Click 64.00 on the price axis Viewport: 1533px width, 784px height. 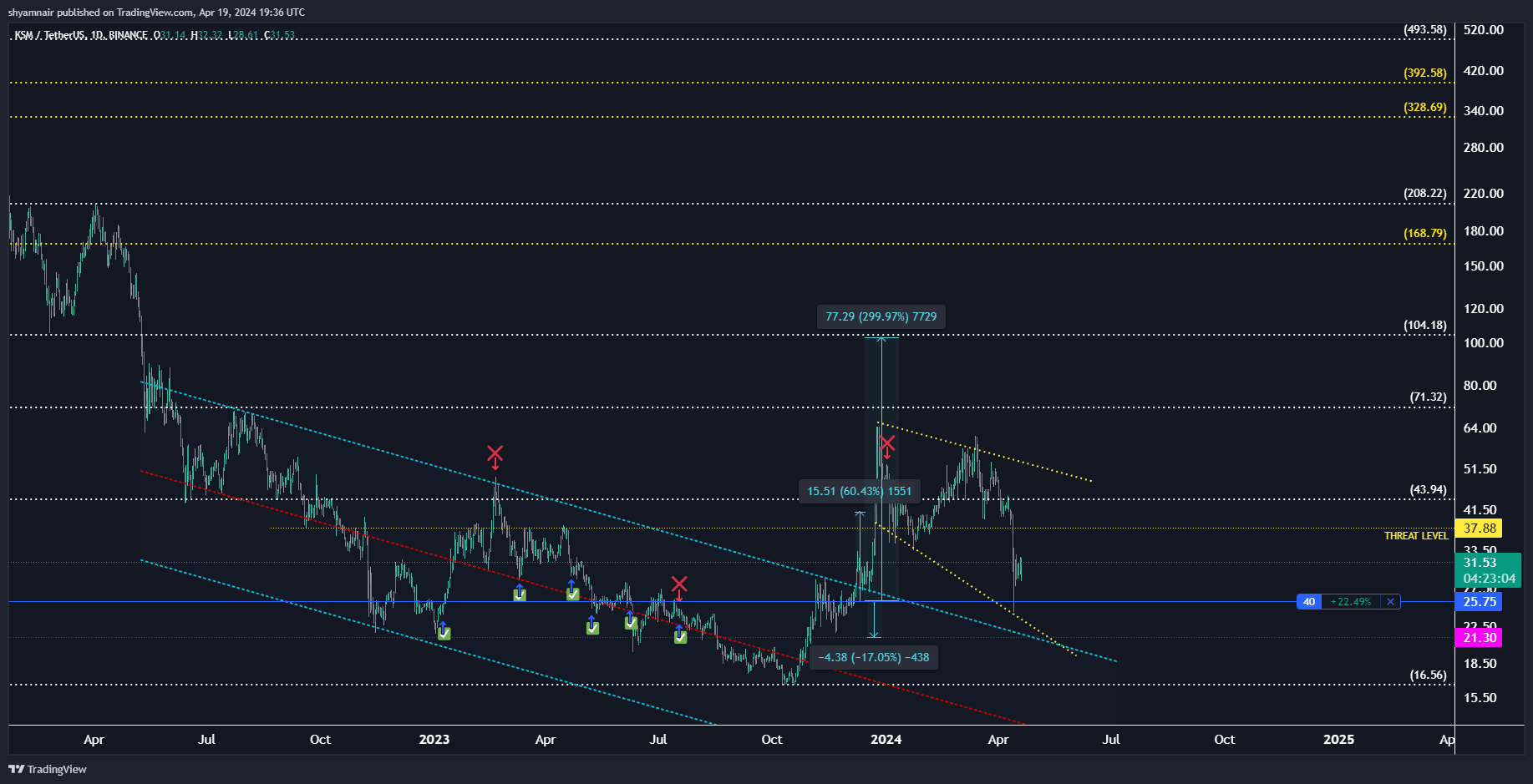[x=1480, y=427]
